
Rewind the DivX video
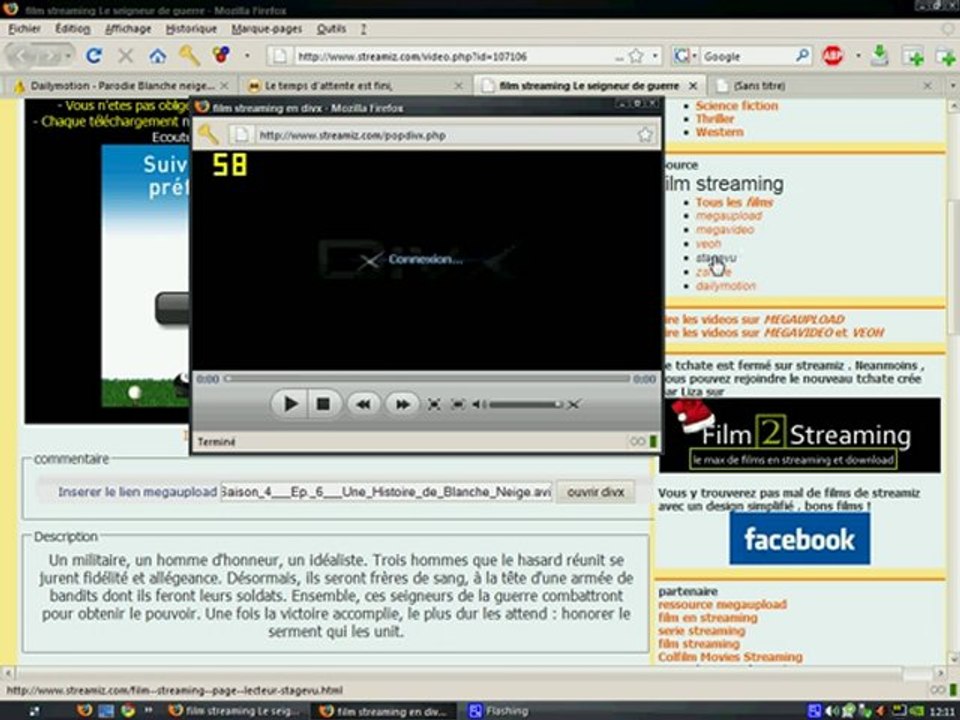pyautogui.click(x=363, y=404)
